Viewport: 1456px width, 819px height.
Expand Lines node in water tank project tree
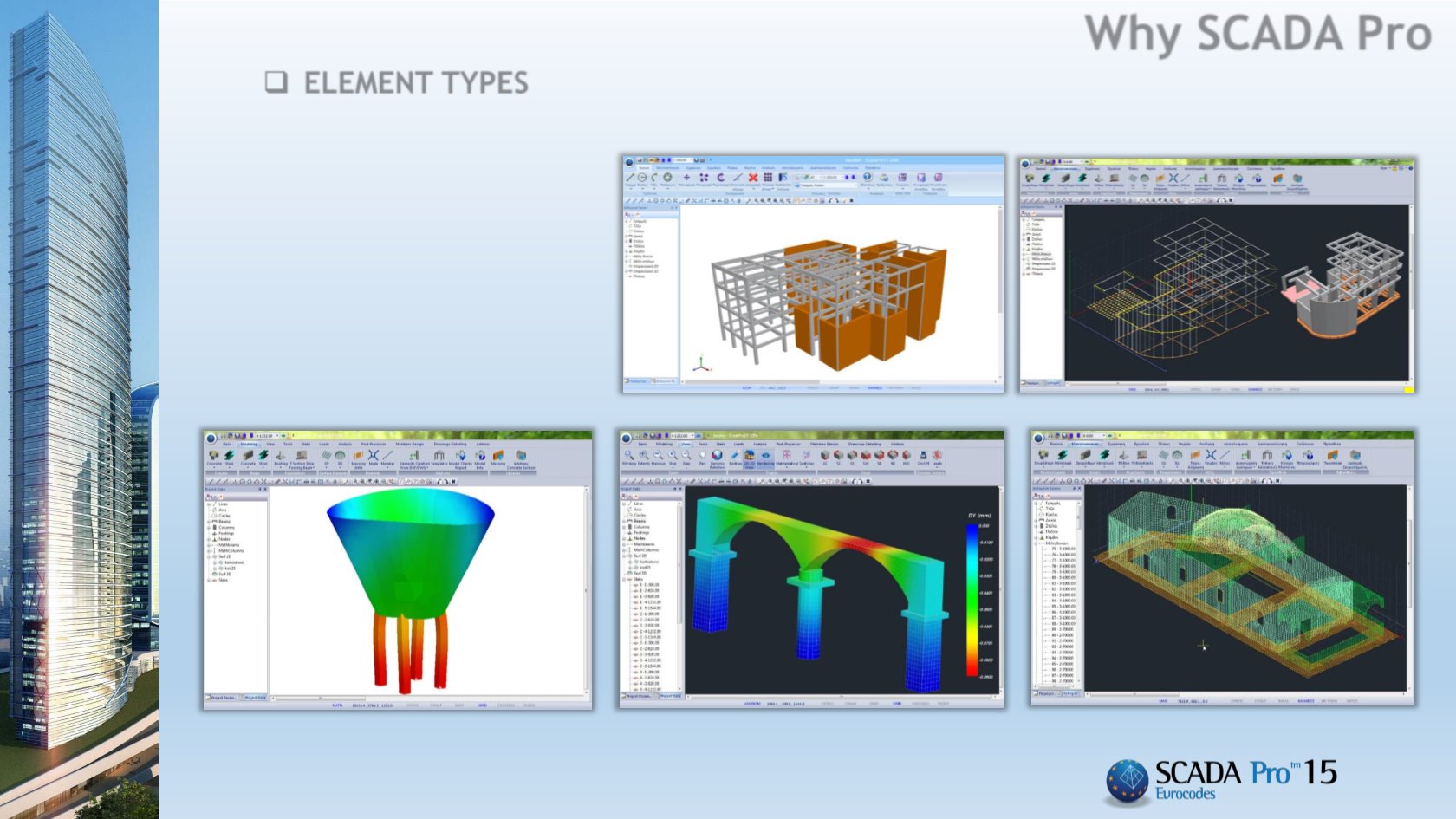(x=209, y=504)
